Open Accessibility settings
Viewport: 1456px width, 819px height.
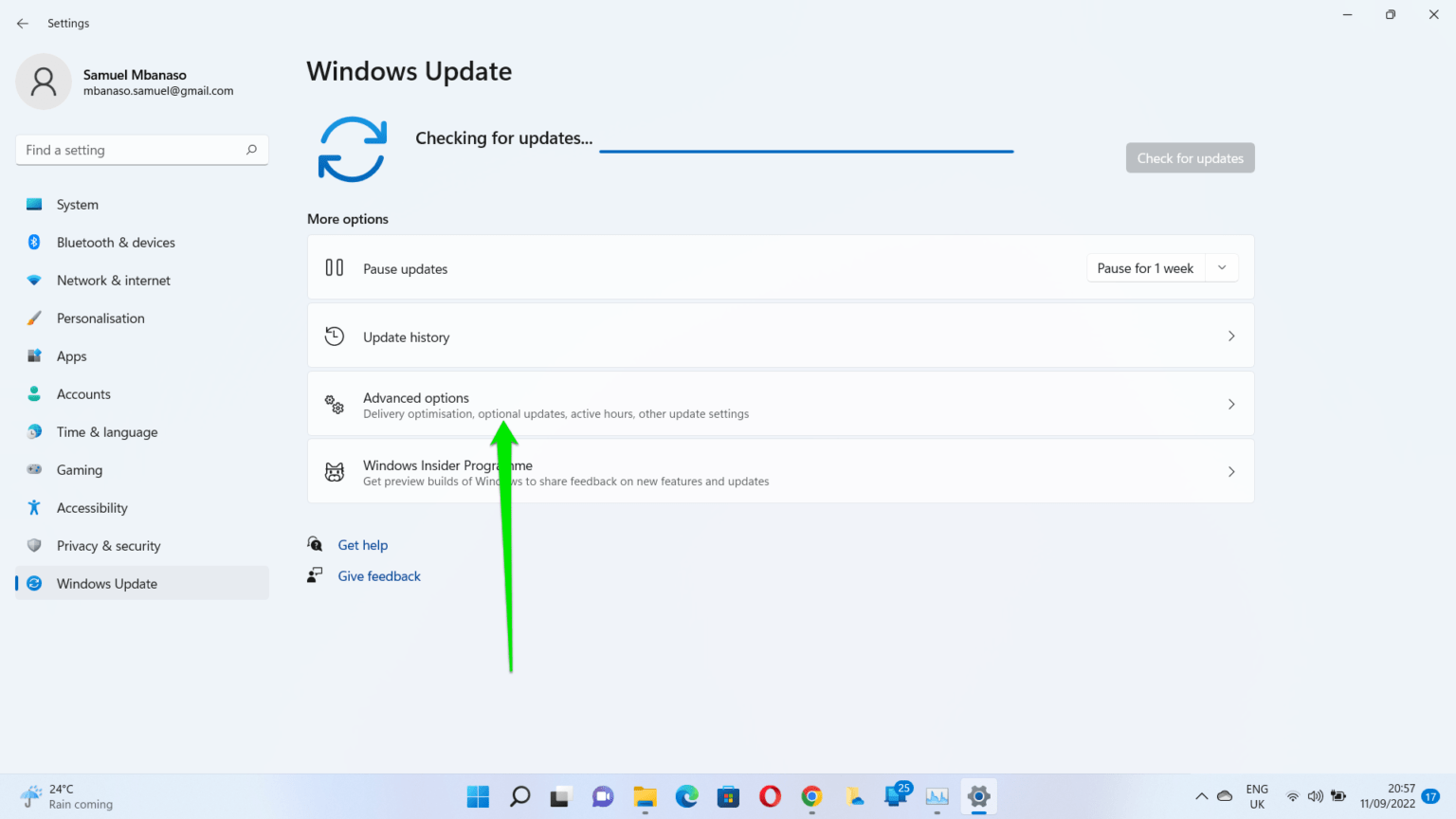[x=90, y=507]
